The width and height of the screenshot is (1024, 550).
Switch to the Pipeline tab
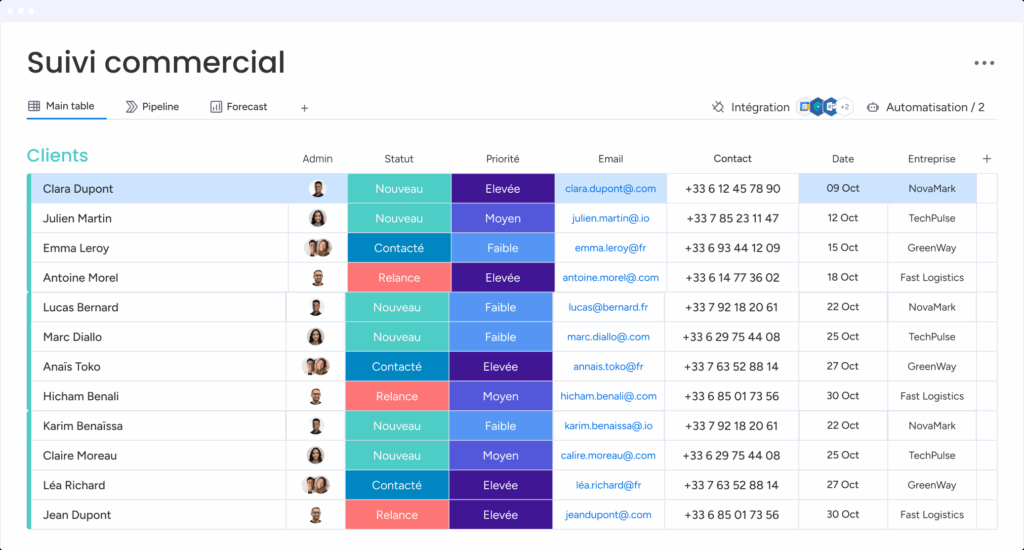pyautogui.click(x=152, y=106)
